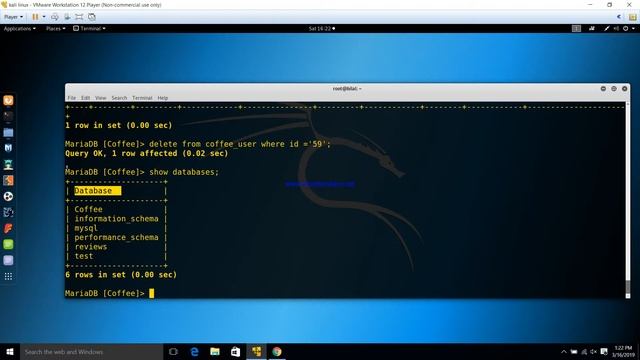Click the pen-shaped icon in Kali top panel

point(607,29)
